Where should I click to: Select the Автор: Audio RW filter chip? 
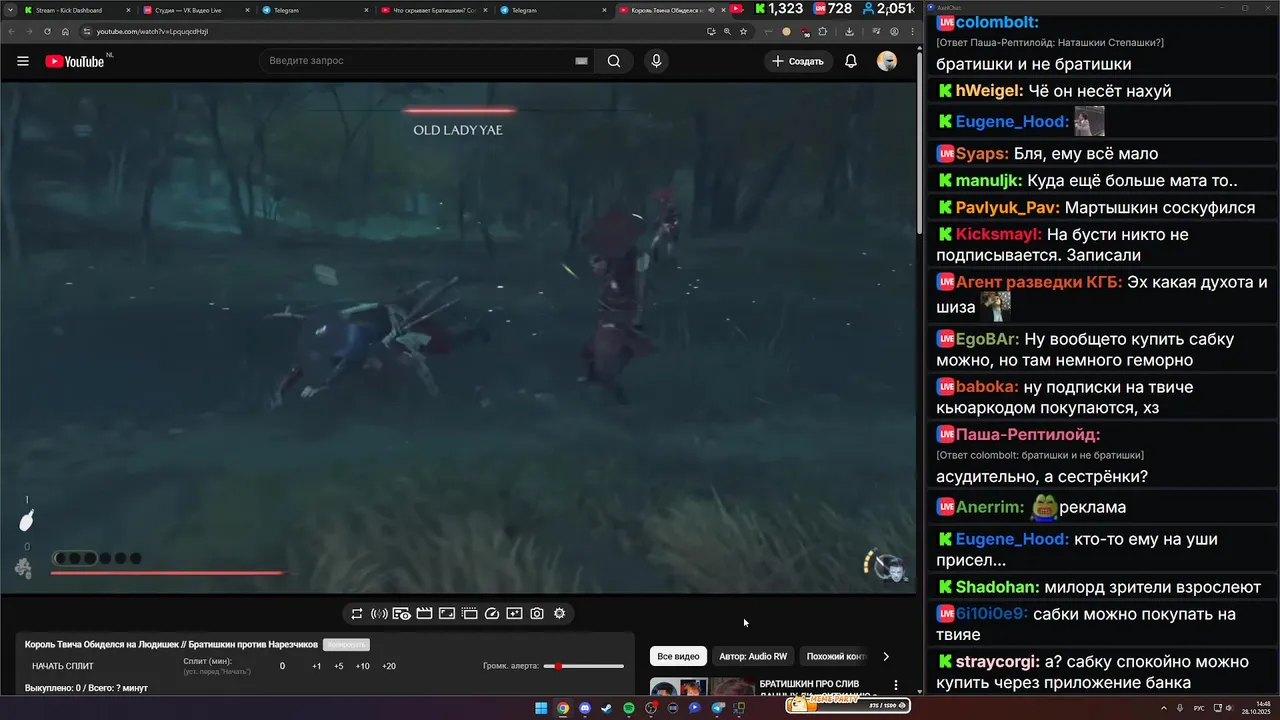pos(753,656)
